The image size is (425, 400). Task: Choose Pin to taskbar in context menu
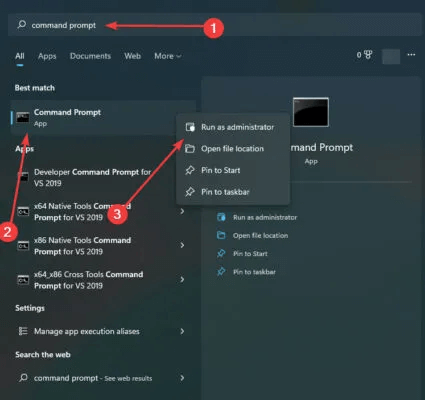(225, 192)
